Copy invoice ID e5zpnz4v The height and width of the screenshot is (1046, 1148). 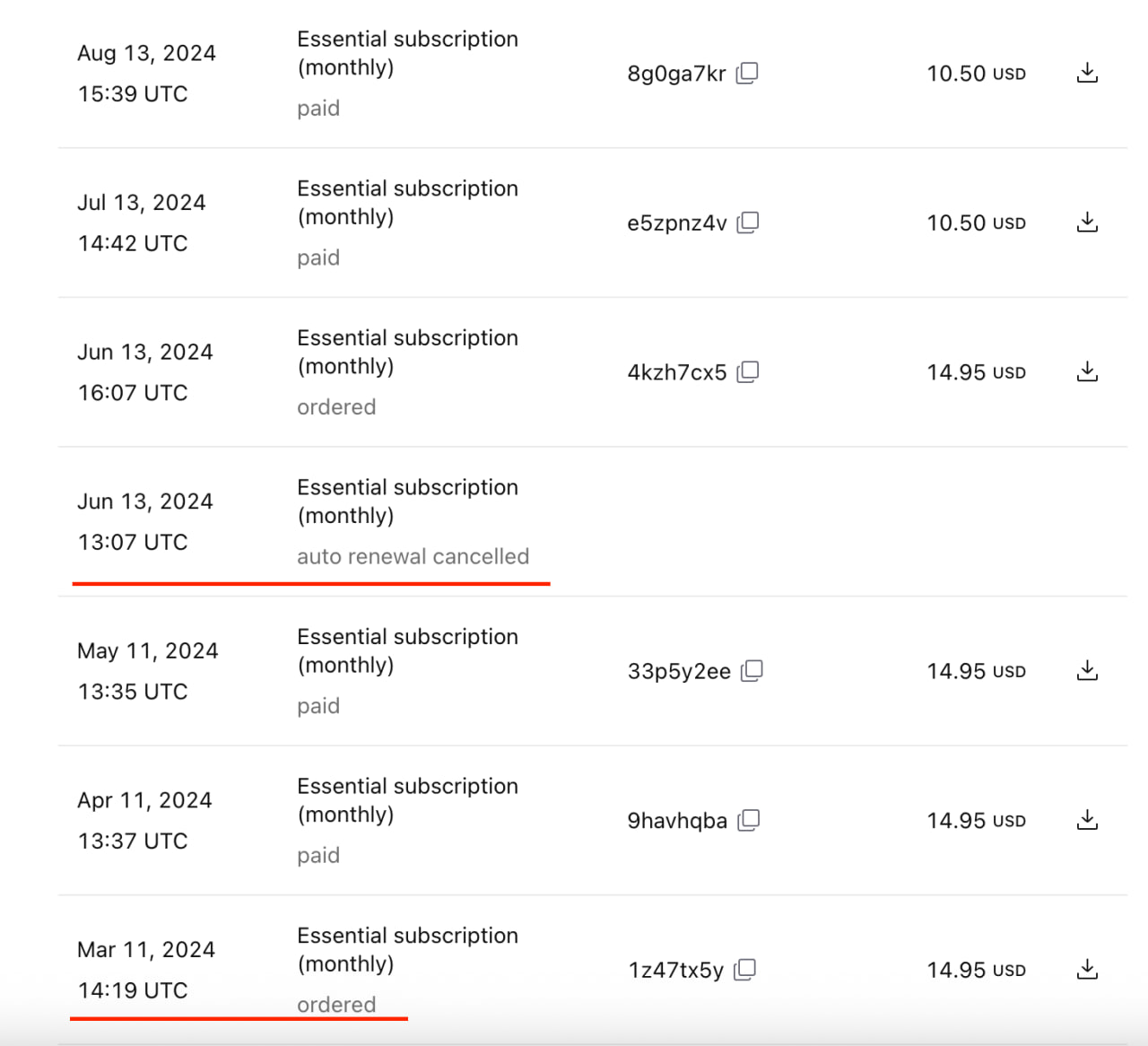pos(748,222)
